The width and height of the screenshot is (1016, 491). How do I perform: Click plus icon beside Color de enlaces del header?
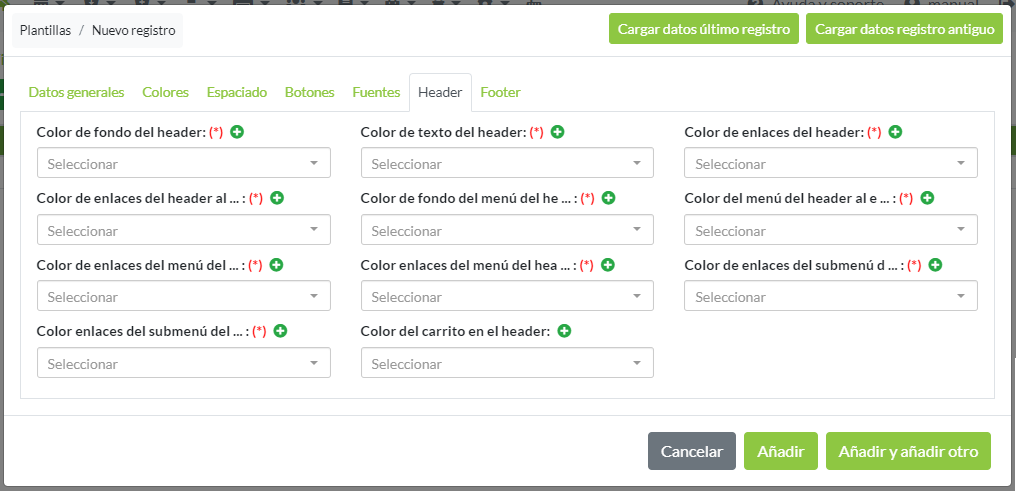[x=896, y=132]
